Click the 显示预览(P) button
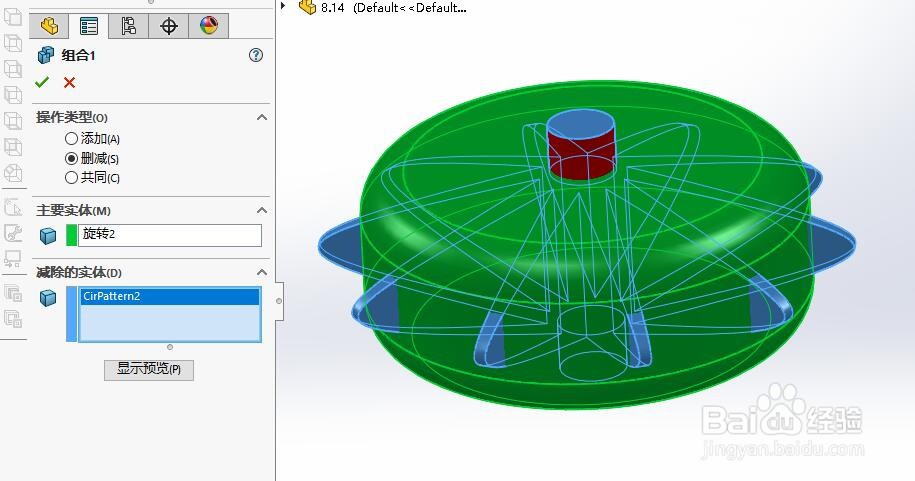 tap(149, 369)
